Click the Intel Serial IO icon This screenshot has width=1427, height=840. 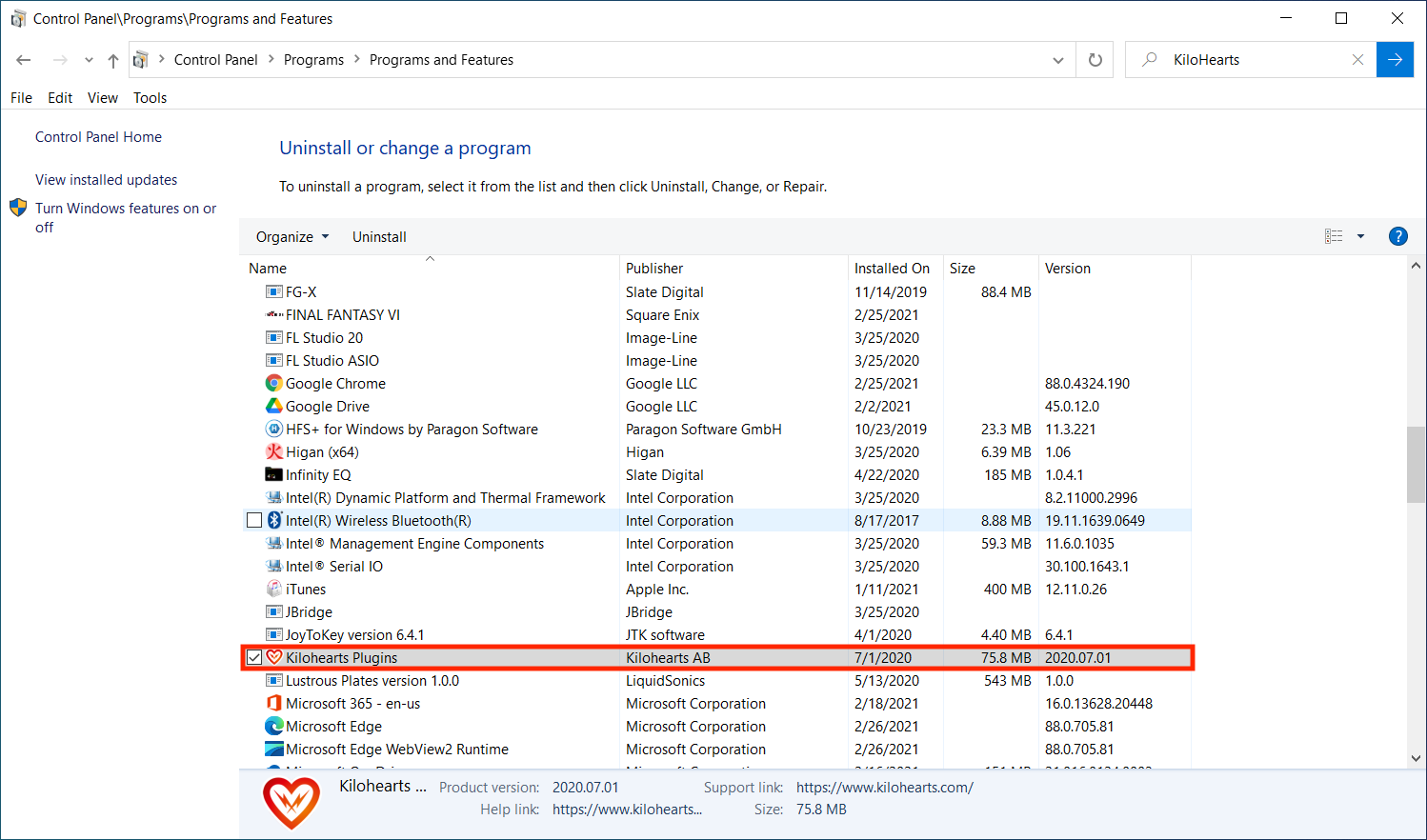point(274,567)
